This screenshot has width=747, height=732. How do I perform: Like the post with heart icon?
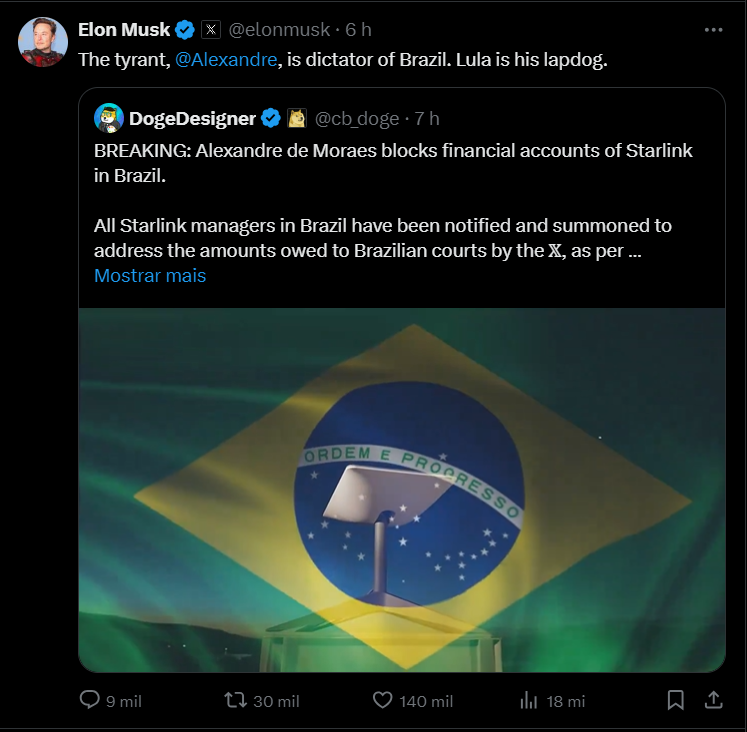tap(382, 700)
